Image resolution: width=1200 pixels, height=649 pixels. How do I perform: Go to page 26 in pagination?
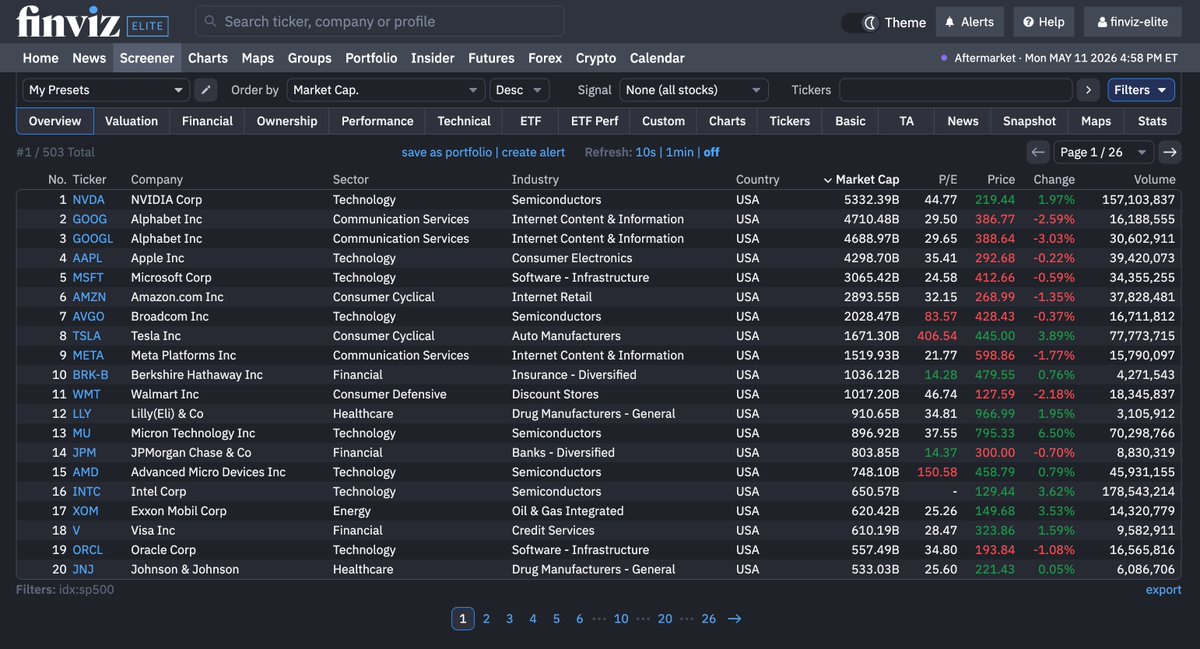pyautogui.click(x=709, y=619)
